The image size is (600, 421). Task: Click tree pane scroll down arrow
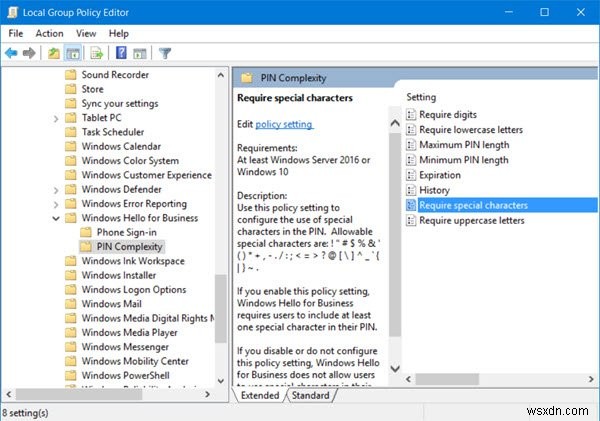pos(221,381)
